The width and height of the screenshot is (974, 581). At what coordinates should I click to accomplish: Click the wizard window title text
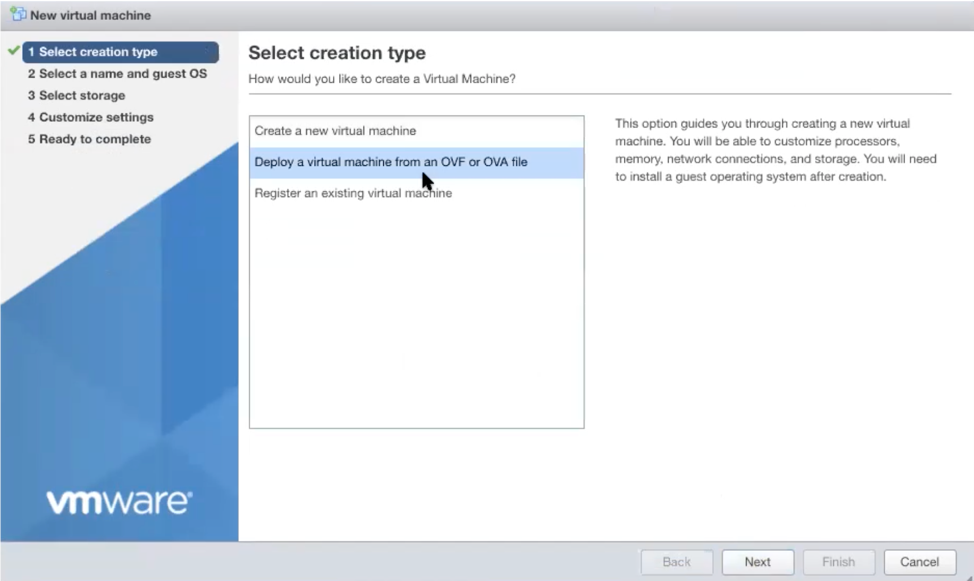point(88,14)
